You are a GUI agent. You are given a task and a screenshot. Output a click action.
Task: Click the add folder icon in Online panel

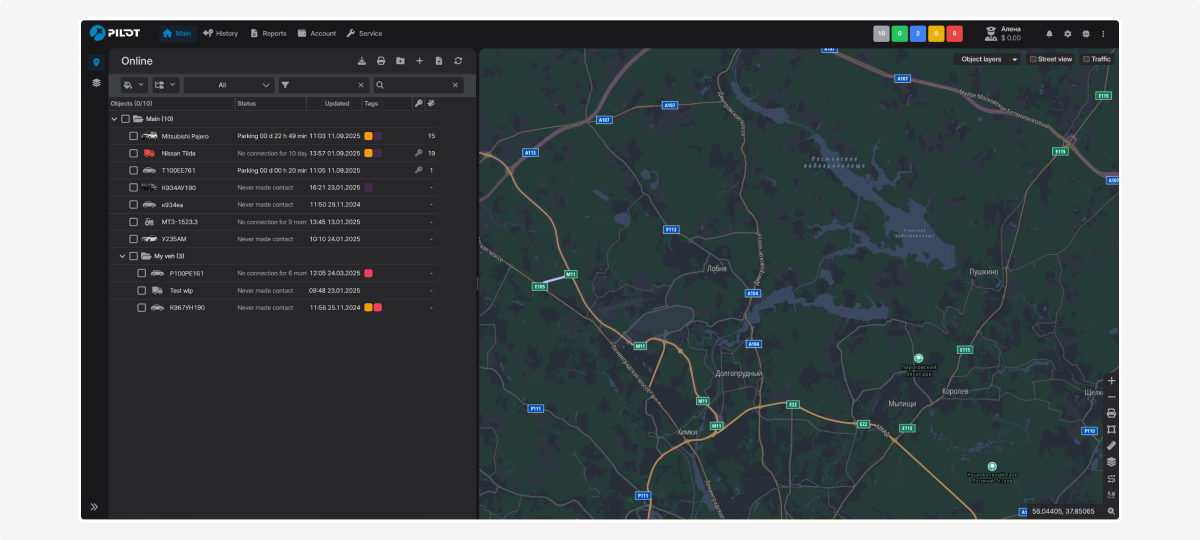tap(400, 61)
